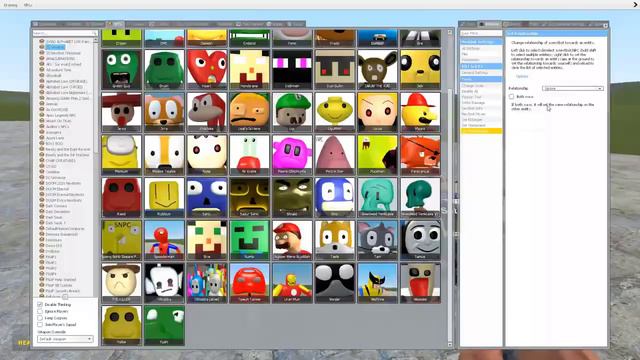
Task: Select Attack On Titan category in tree
Action: click(x=58, y=121)
